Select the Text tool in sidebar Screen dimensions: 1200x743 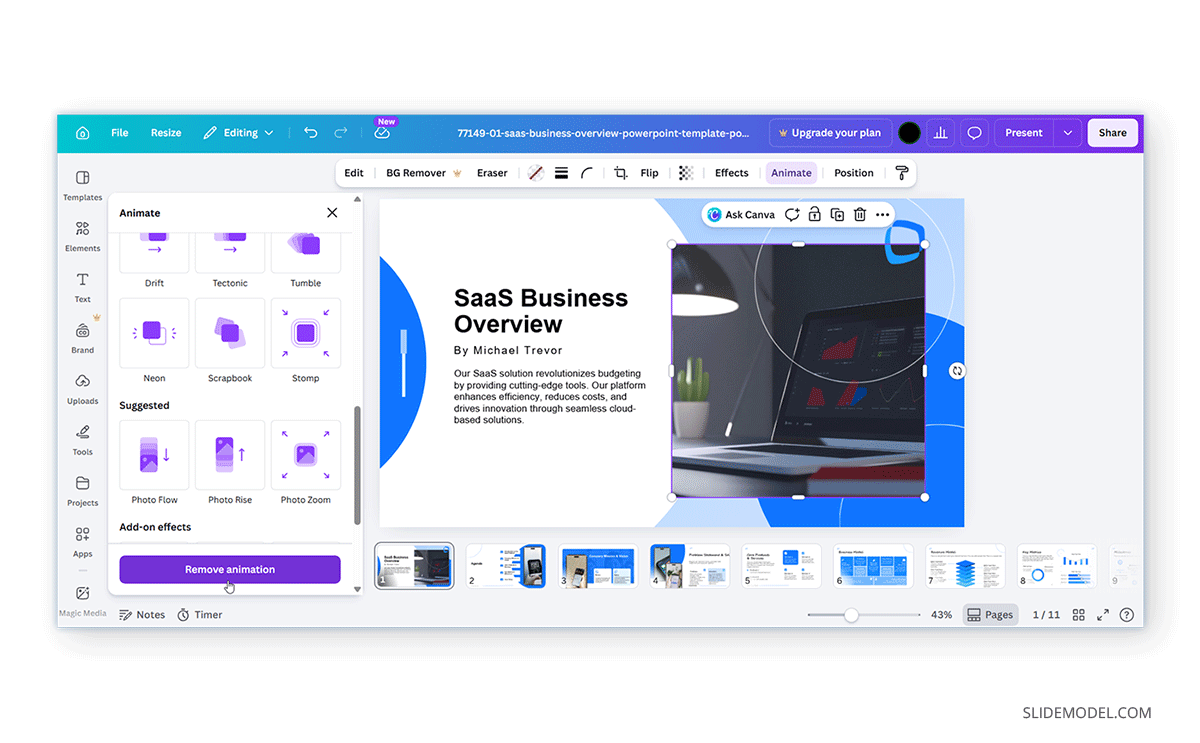pyautogui.click(x=83, y=287)
